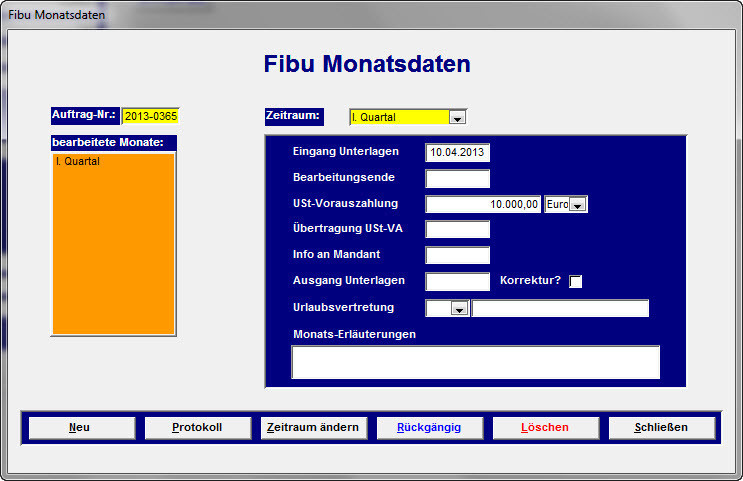This screenshot has height=481, width=743.
Task: Click the Eingang Unterlagen date field
Action: coord(457,153)
